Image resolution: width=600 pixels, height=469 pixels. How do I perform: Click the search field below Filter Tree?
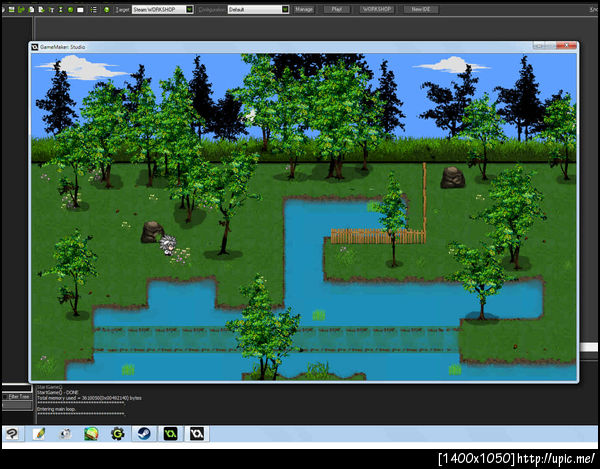click(17, 405)
